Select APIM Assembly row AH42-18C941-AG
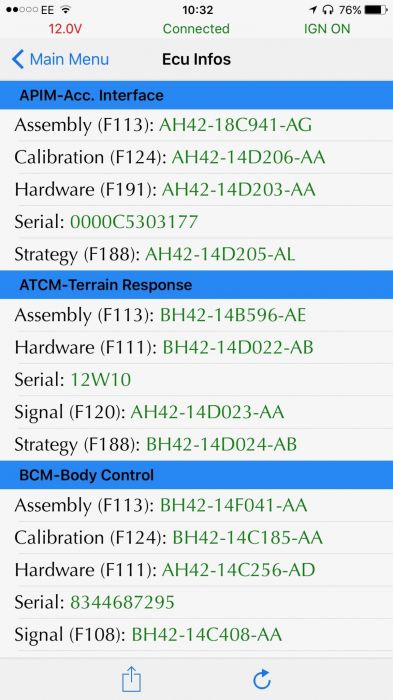 (196, 125)
